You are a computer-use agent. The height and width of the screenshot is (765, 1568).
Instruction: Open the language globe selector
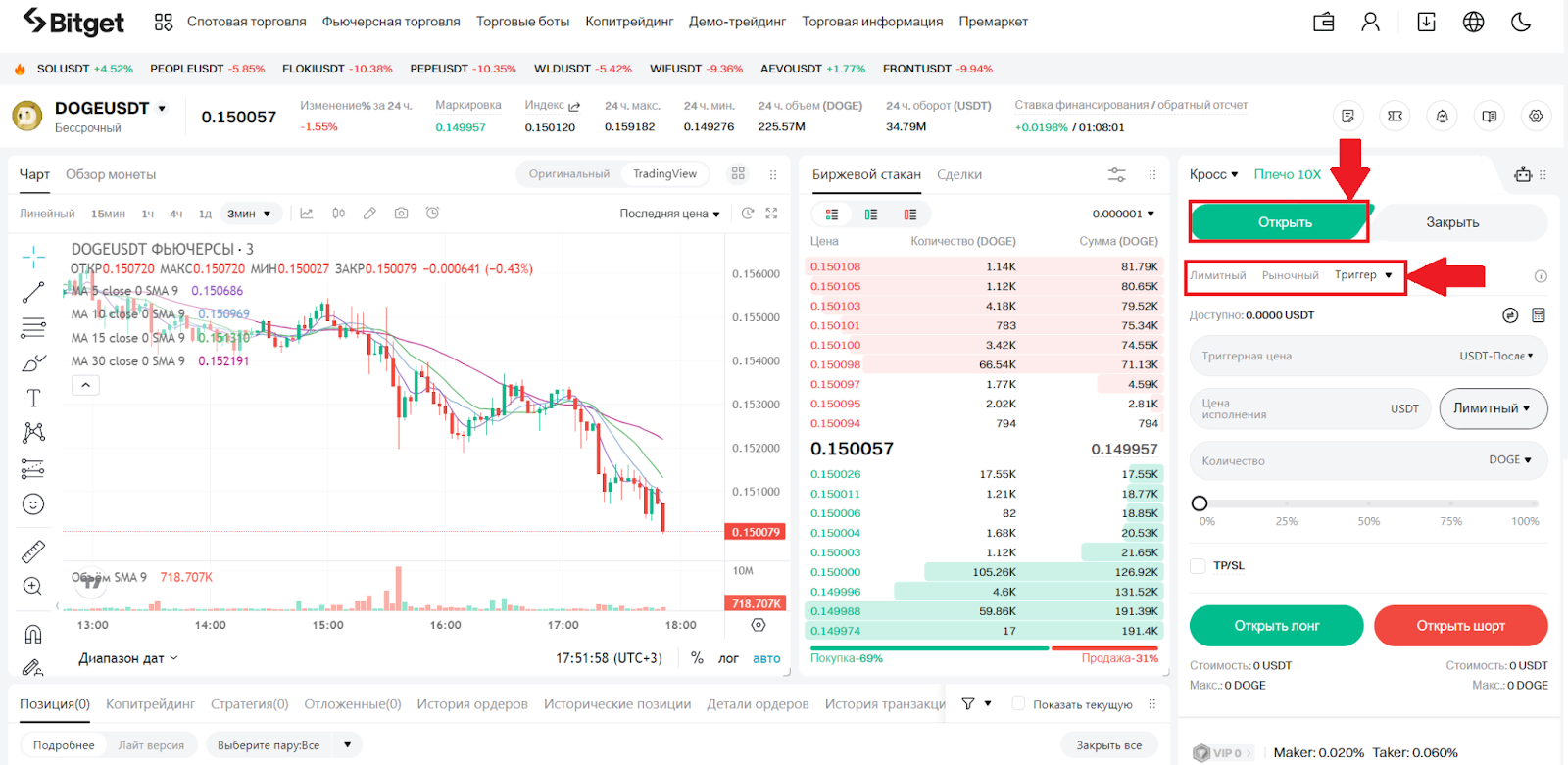(1473, 22)
